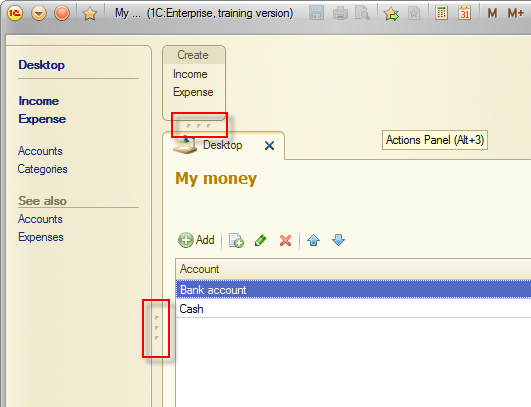Open the Favorites star icon
Screen dimensions: 531x407
point(90,14)
